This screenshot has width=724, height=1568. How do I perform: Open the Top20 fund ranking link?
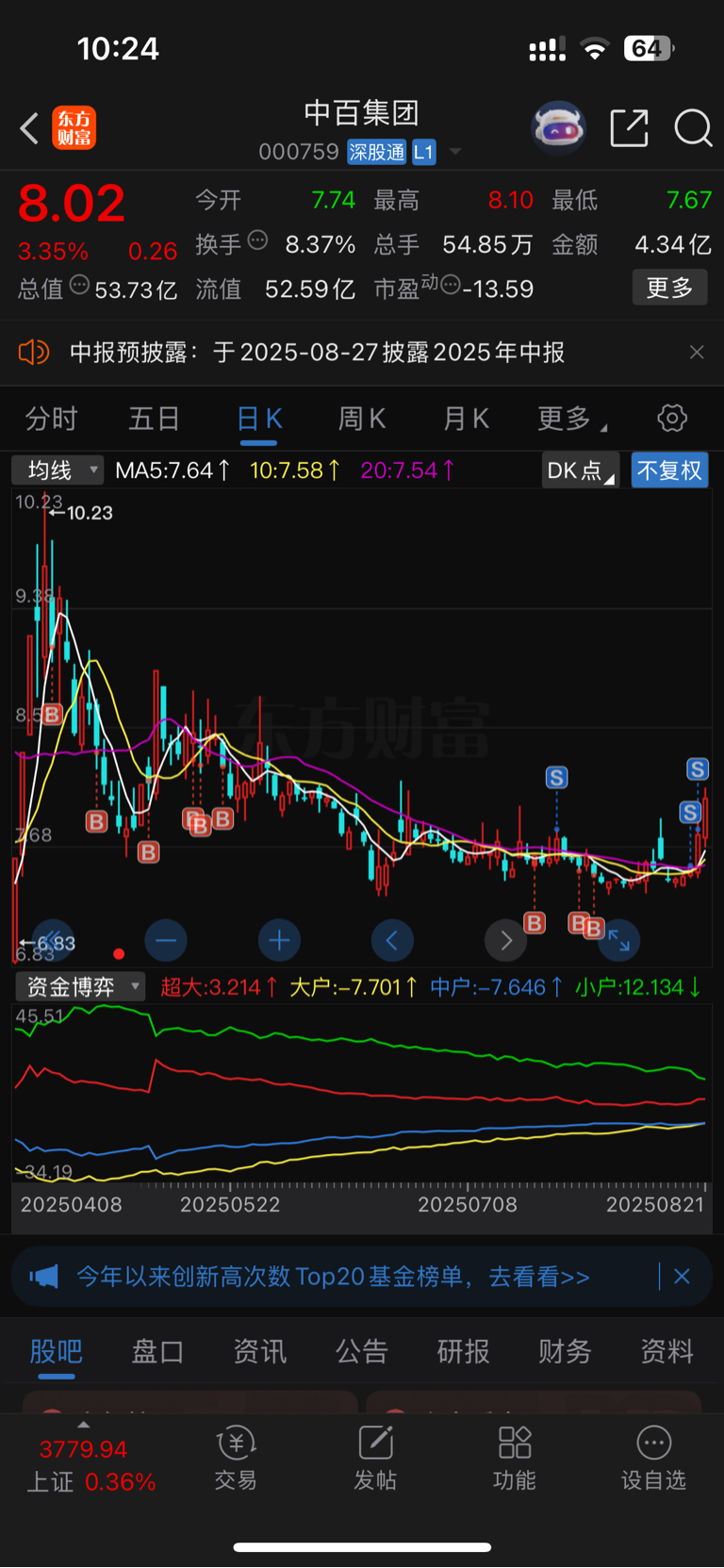point(333,1277)
